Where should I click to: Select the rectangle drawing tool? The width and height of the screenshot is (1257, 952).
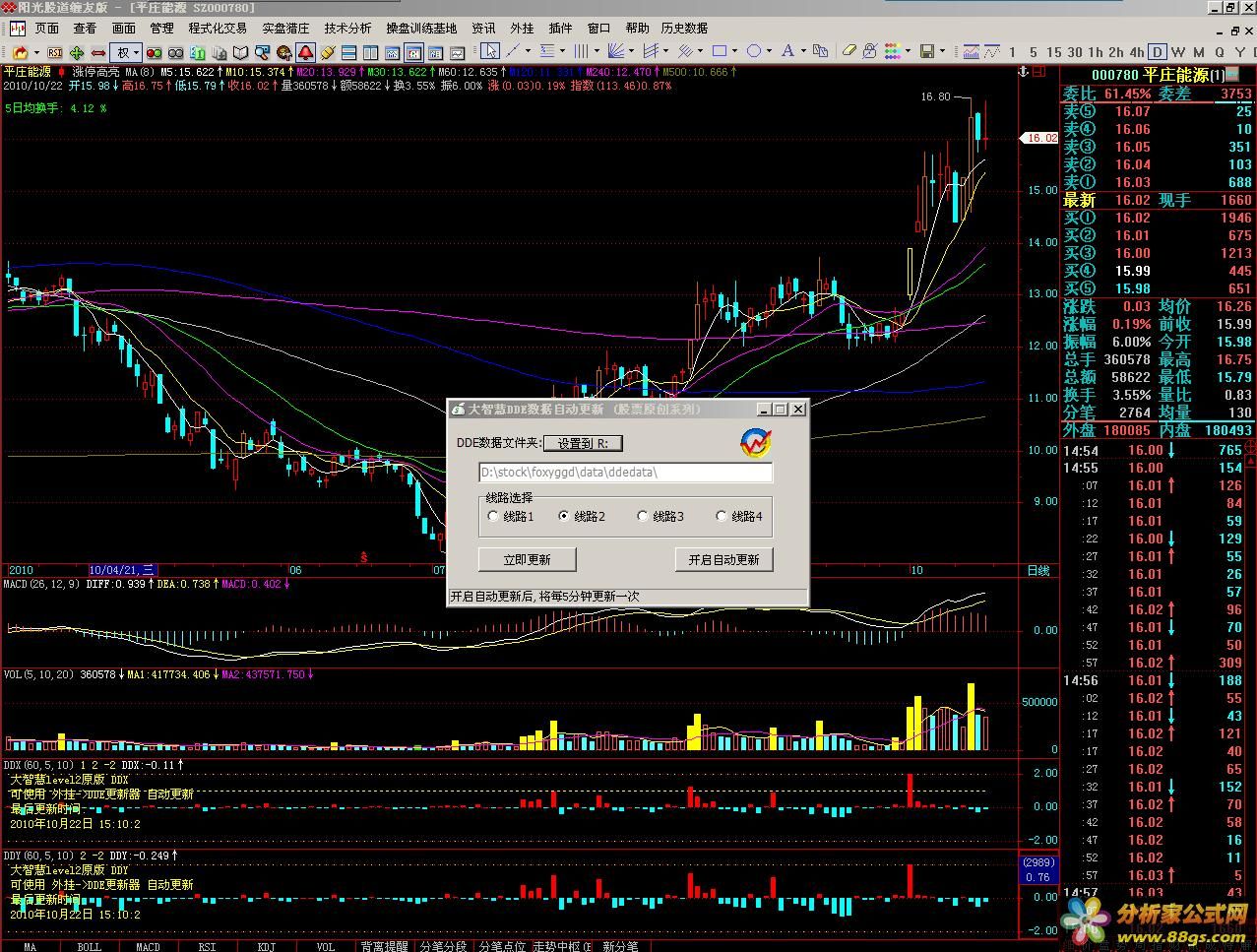(x=719, y=51)
